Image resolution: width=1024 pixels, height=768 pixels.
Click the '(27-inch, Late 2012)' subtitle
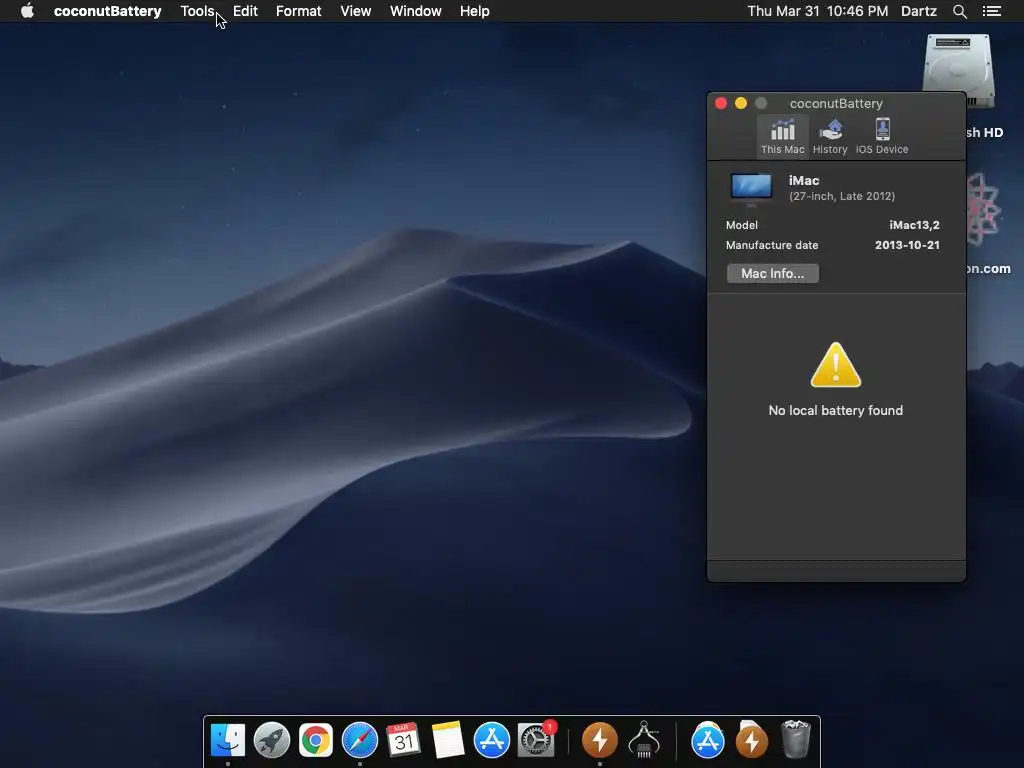842,197
